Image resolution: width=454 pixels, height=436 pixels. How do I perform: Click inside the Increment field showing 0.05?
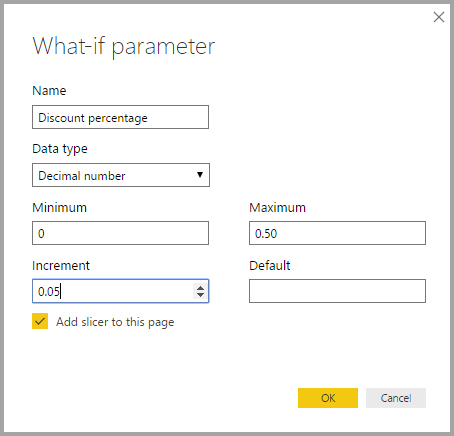point(113,291)
